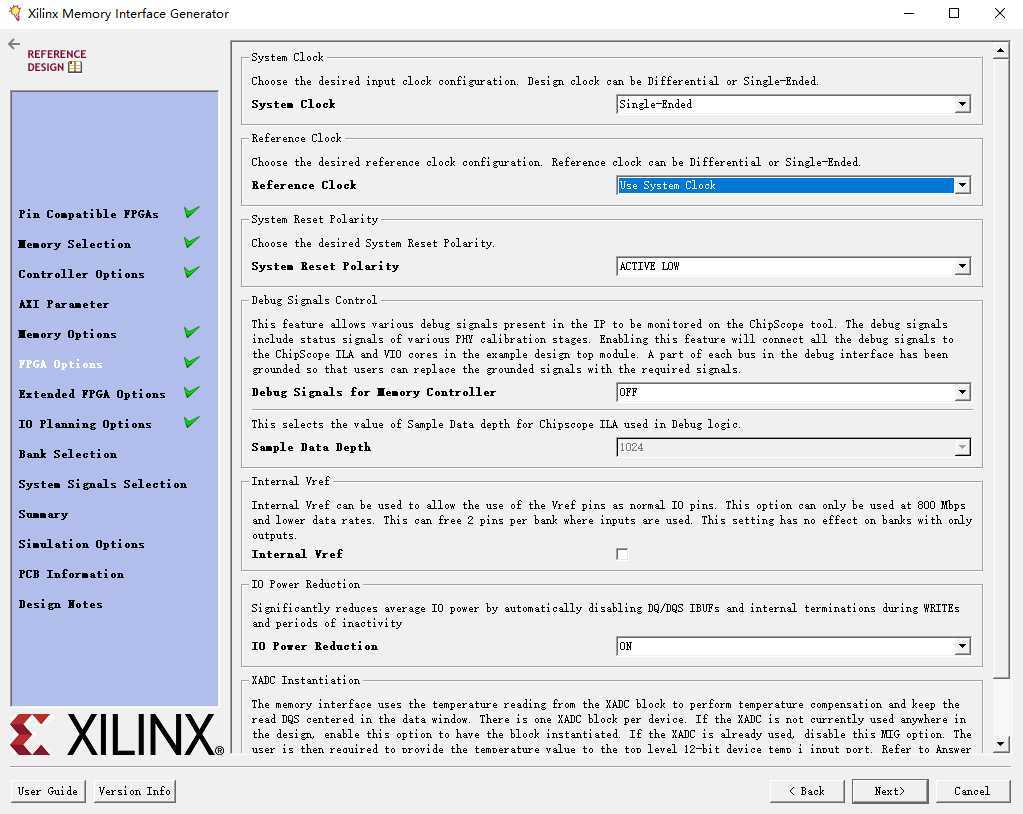
Task: Cancel the wizard
Action: tap(972, 791)
